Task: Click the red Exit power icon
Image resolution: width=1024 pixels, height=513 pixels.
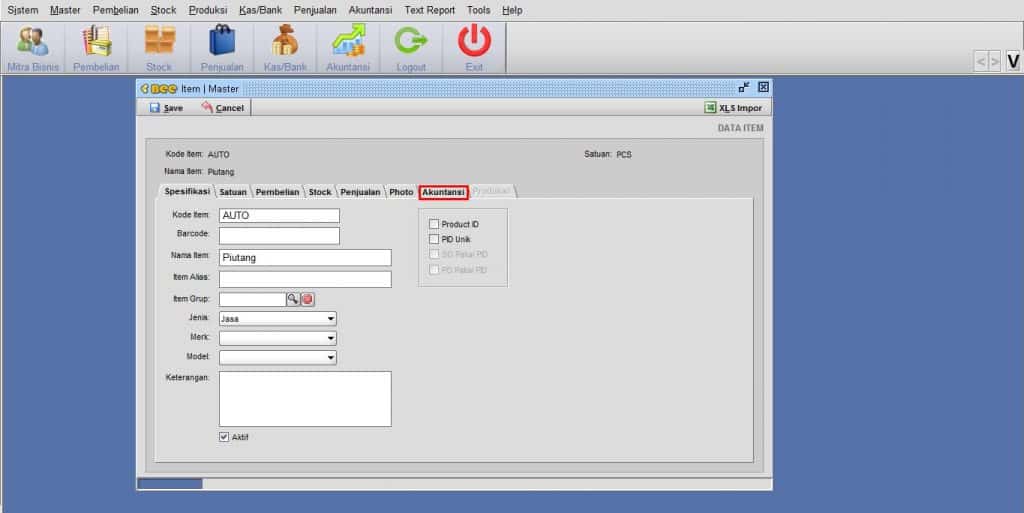Action: pyautogui.click(x=474, y=48)
